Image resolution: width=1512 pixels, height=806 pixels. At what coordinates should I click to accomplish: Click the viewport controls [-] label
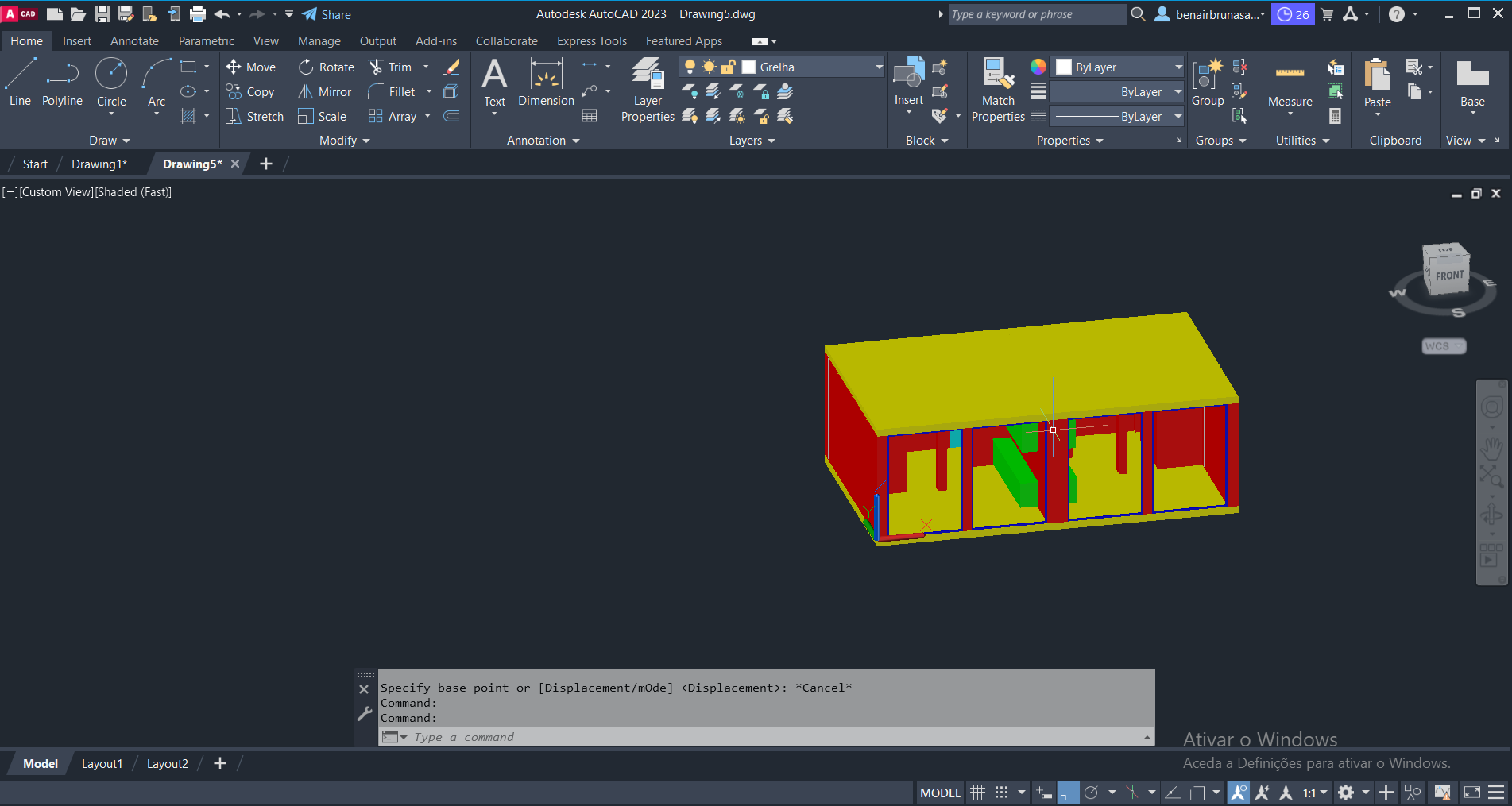click(10, 192)
